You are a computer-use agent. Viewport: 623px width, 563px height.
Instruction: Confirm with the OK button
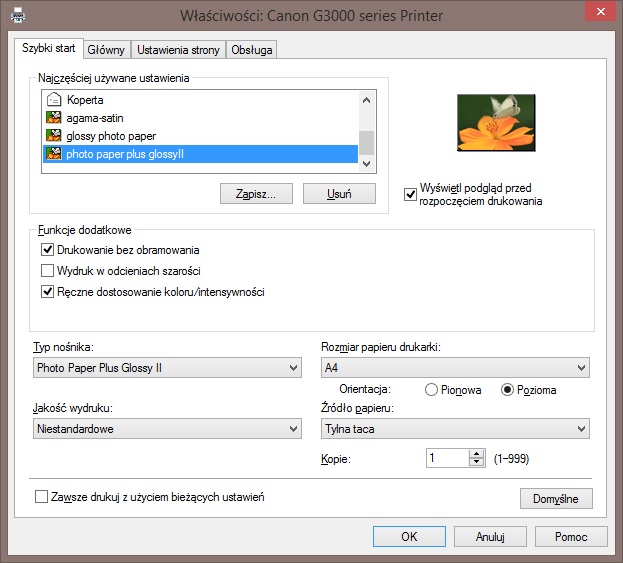click(x=409, y=537)
